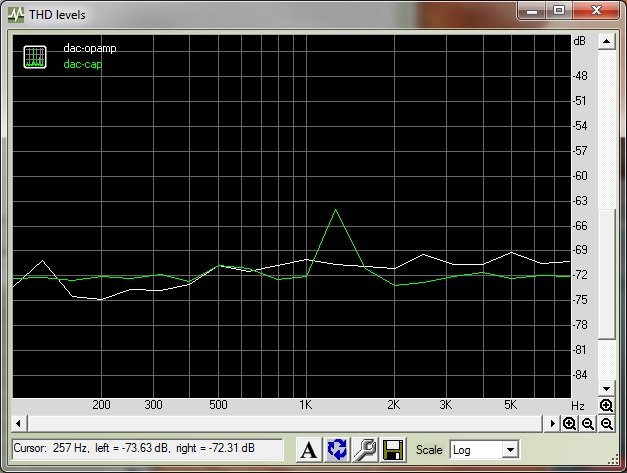Click the graph legend icon
The width and height of the screenshot is (627, 473).
[35, 57]
